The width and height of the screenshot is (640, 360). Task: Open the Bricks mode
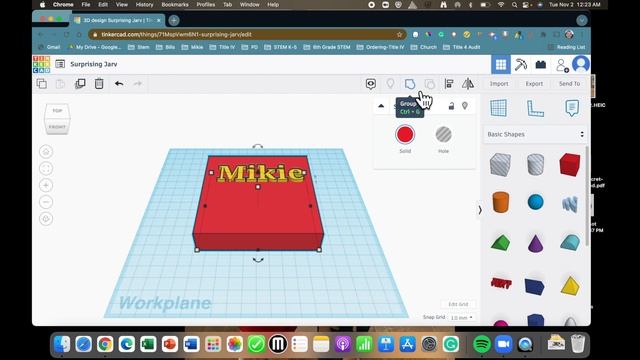point(541,64)
